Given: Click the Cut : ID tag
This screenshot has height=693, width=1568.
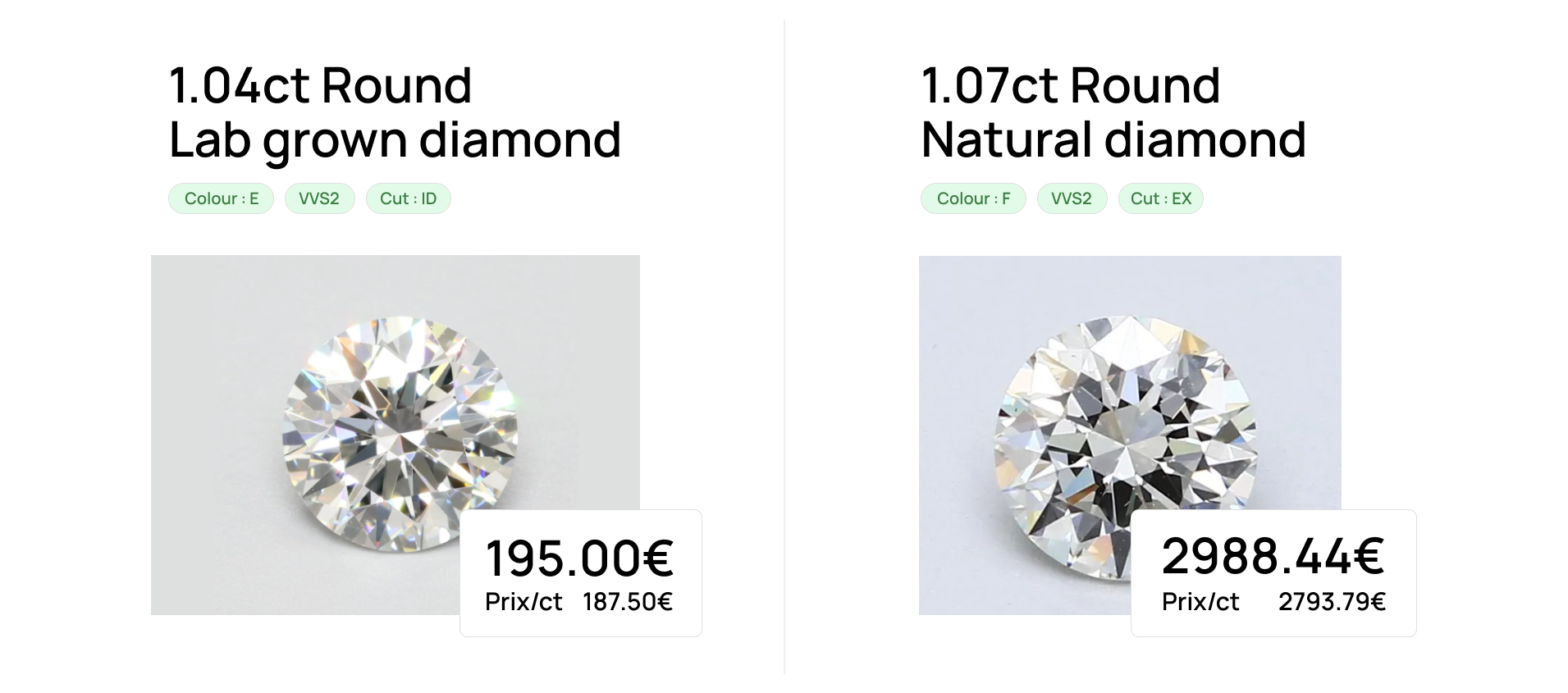Looking at the screenshot, I should coord(408,198).
